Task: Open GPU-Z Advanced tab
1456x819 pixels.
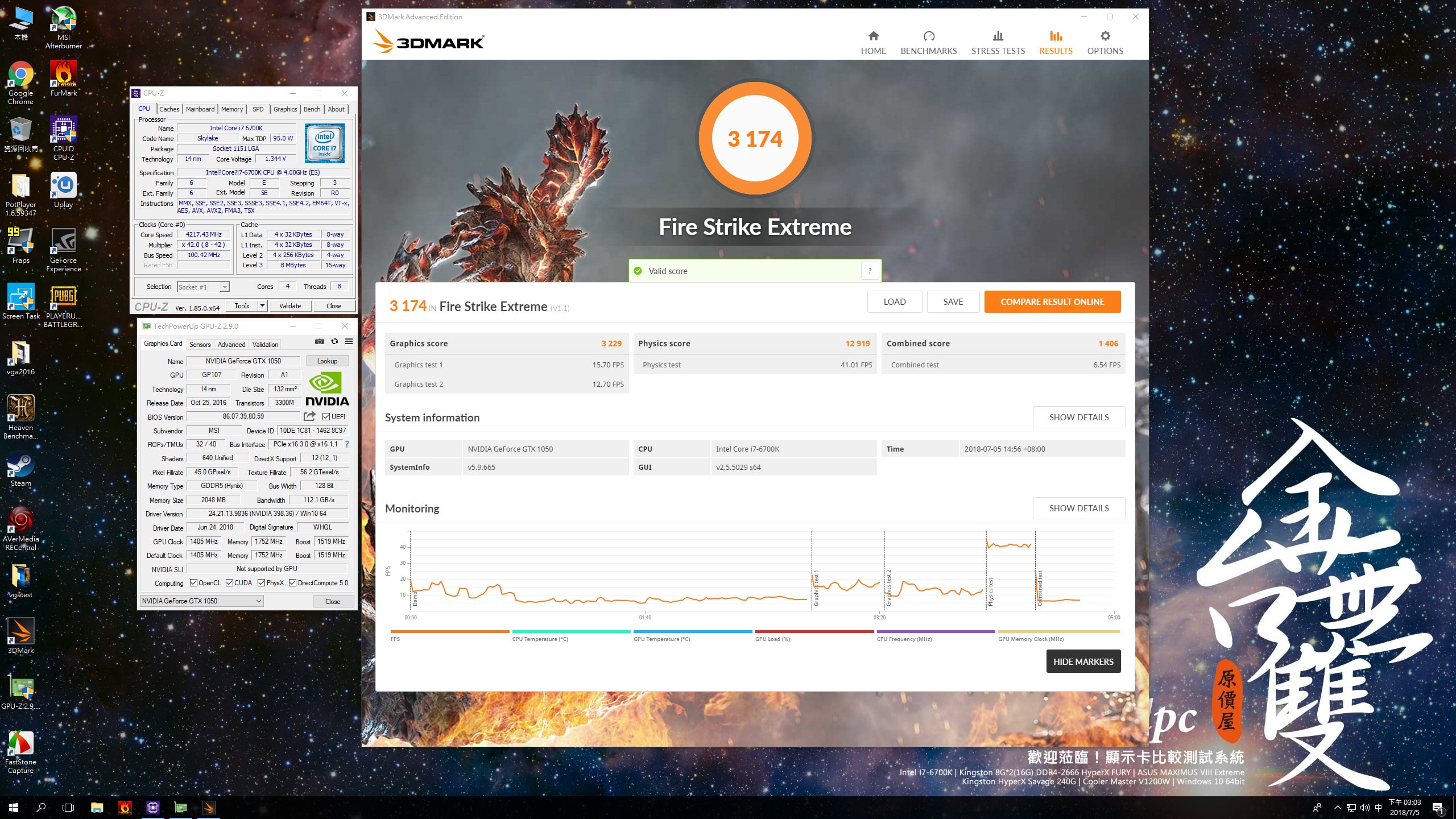Action: pos(231,345)
